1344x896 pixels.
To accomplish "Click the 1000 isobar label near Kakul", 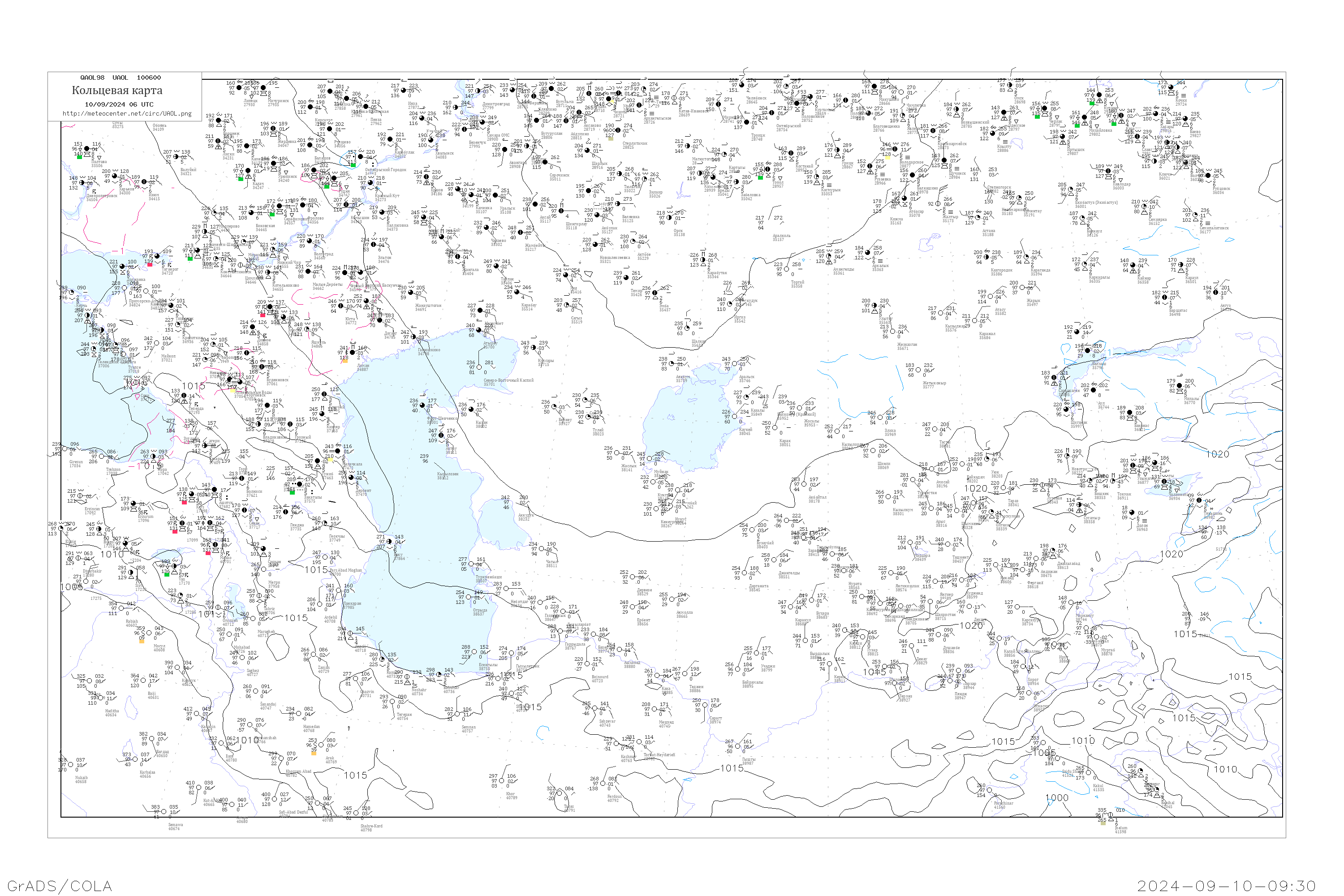I will point(1056,798).
